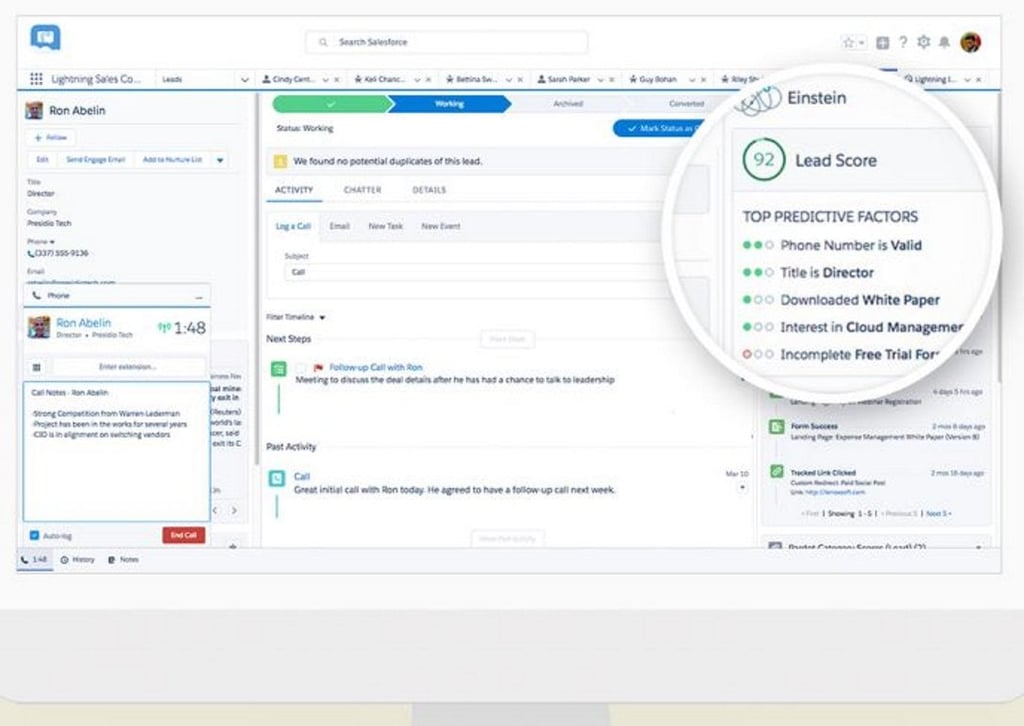This screenshot has height=726, width=1024.
Task: Open the more actions dropdown next to Add to Nurture List
Action: [220, 160]
